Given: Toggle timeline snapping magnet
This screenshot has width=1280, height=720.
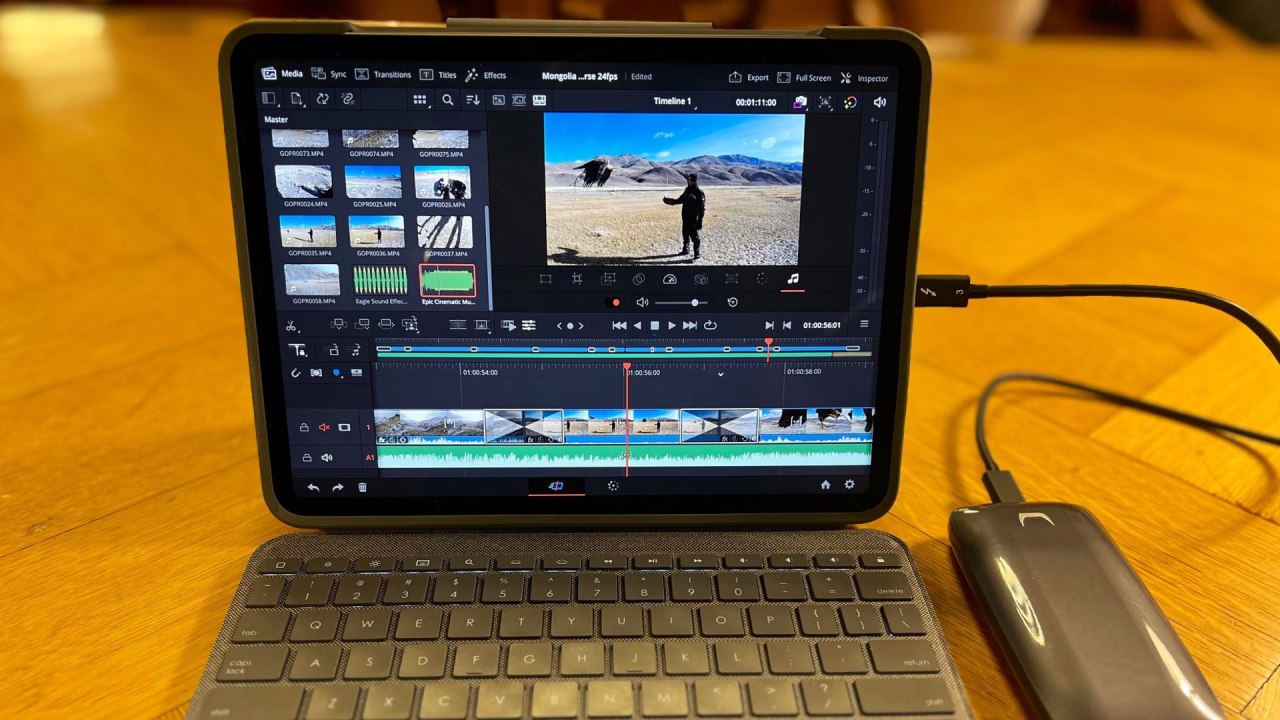Looking at the screenshot, I should [x=296, y=372].
